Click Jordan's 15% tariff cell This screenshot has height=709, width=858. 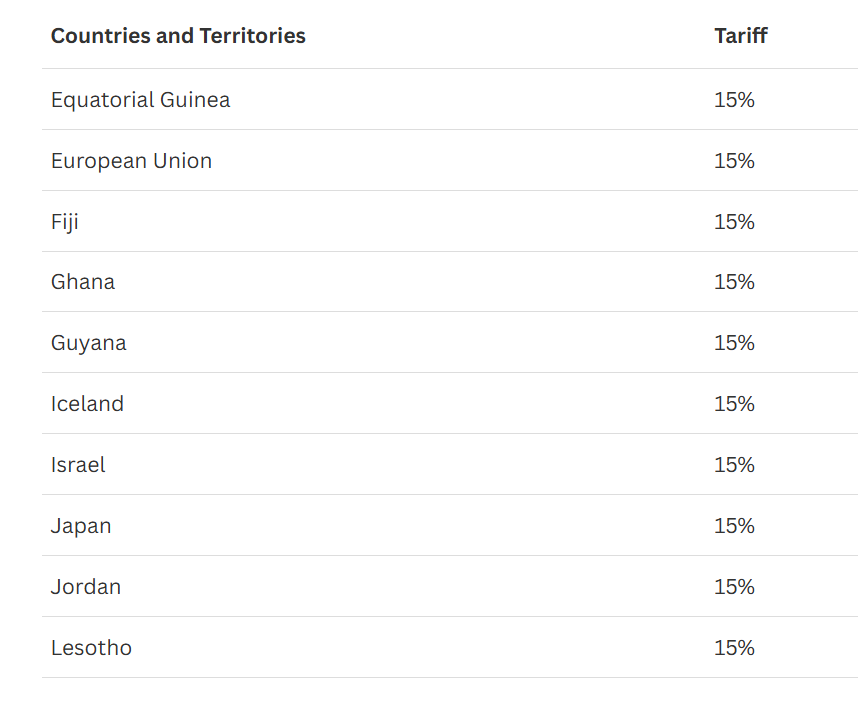pyautogui.click(x=734, y=587)
